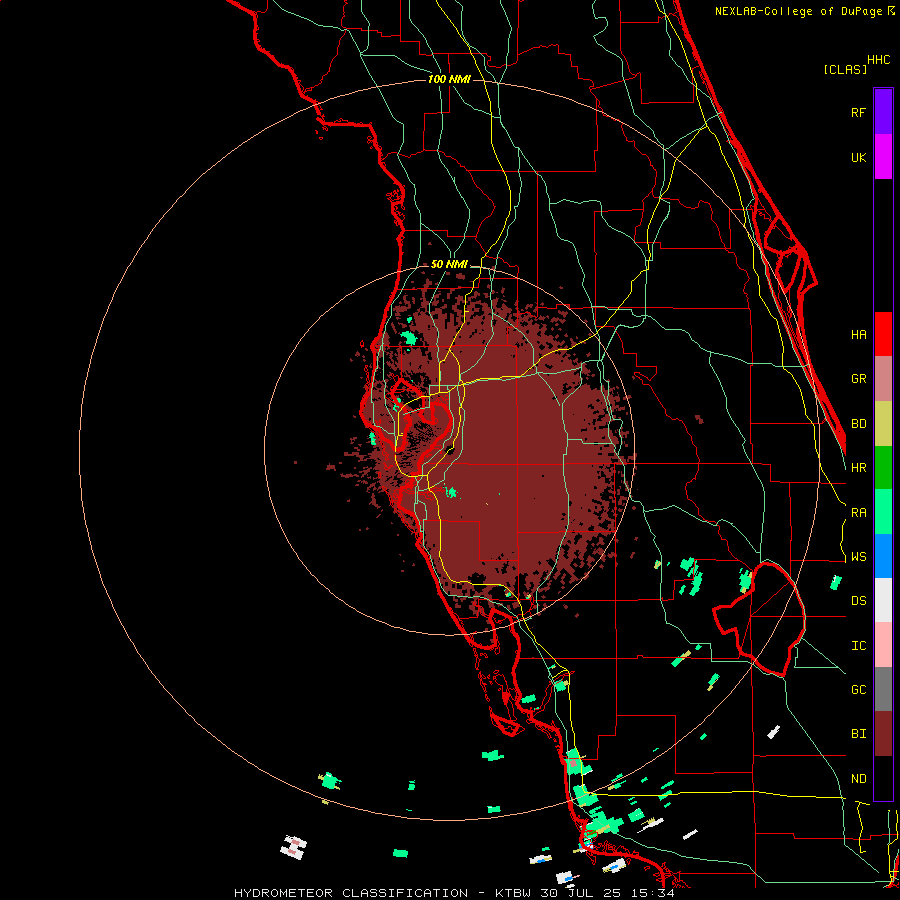Click the magenta UK legend color swatch
This screenshot has height=900, width=900.
[883, 157]
